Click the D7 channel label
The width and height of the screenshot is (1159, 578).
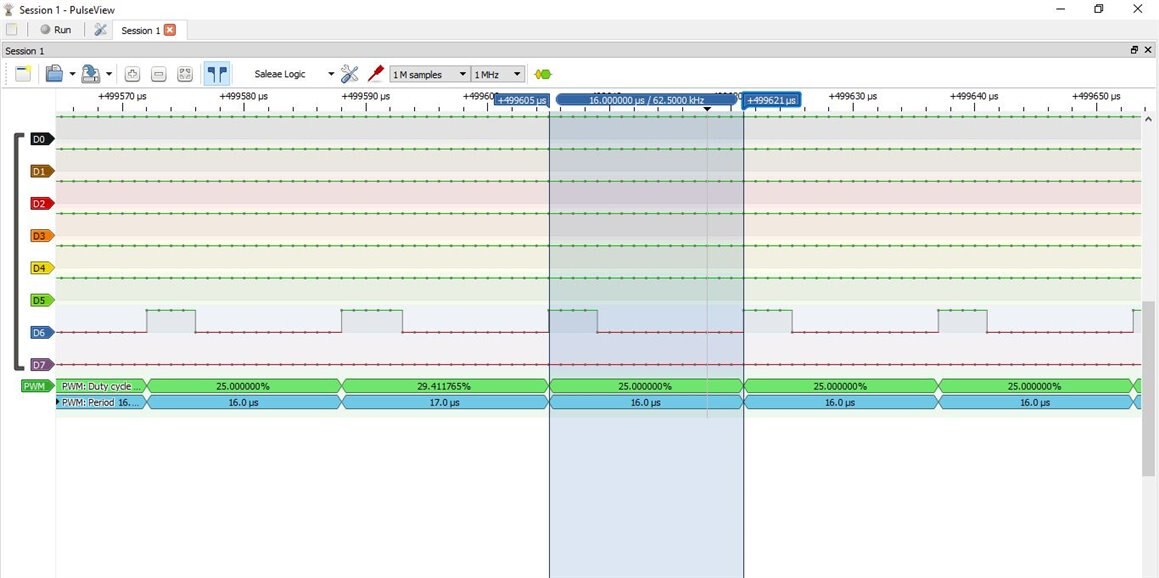coord(42,364)
